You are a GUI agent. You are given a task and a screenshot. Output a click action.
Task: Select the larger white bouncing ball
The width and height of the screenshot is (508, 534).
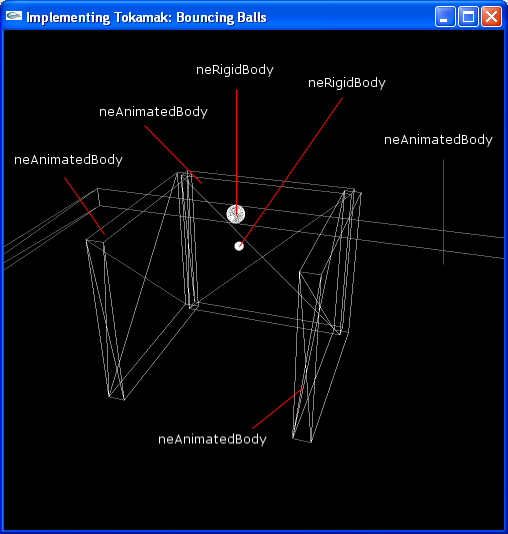[x=236, y=214]
